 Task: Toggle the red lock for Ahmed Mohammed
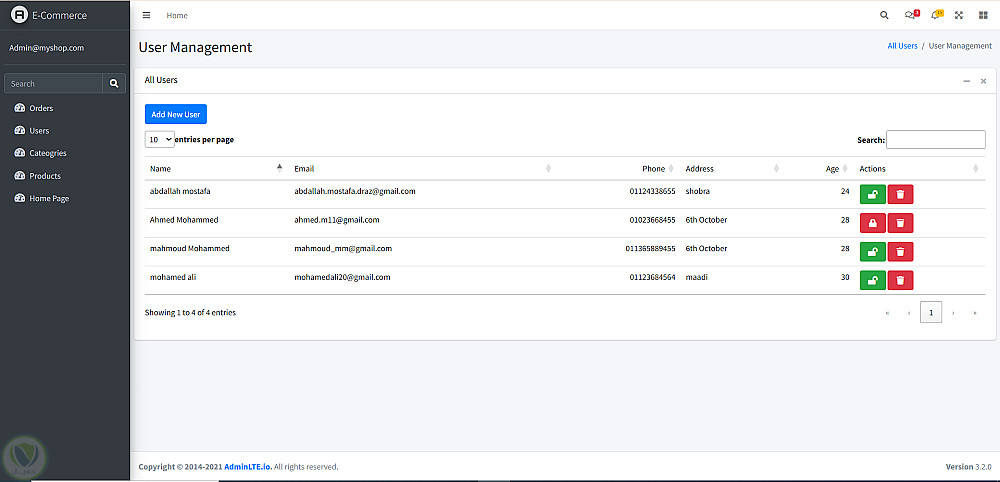tap(872, 223)
